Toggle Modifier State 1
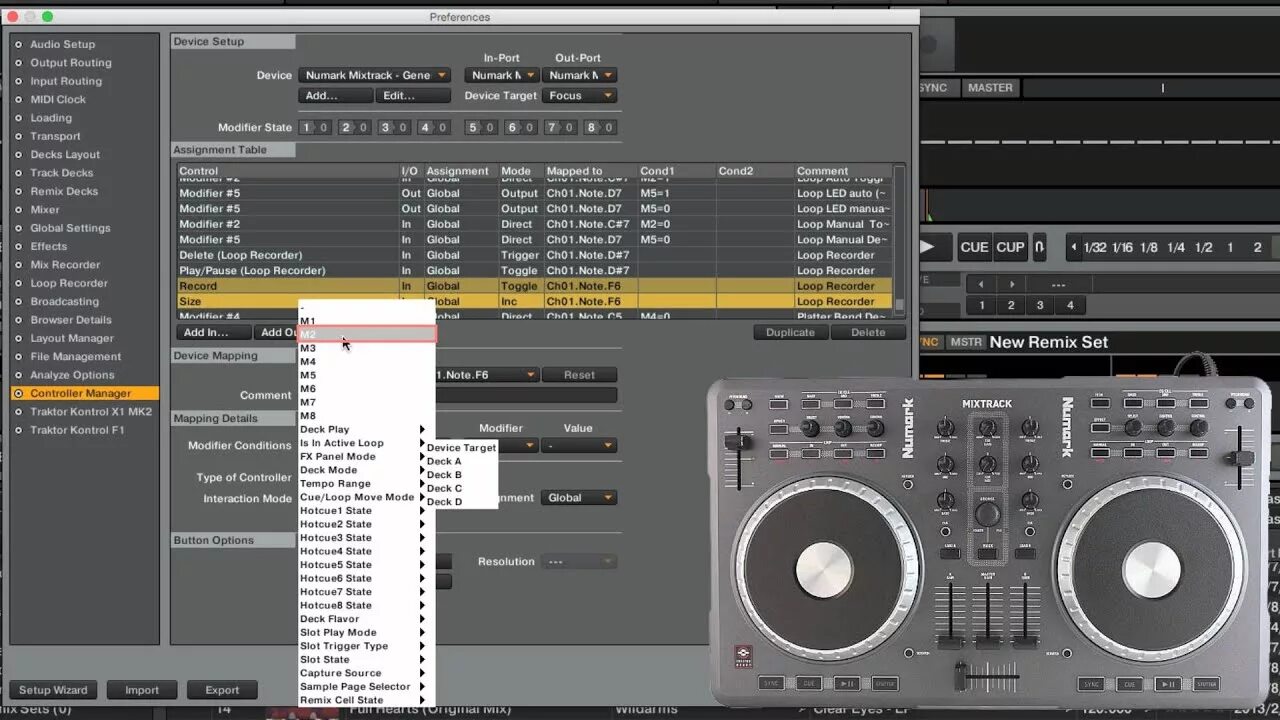 312,127
